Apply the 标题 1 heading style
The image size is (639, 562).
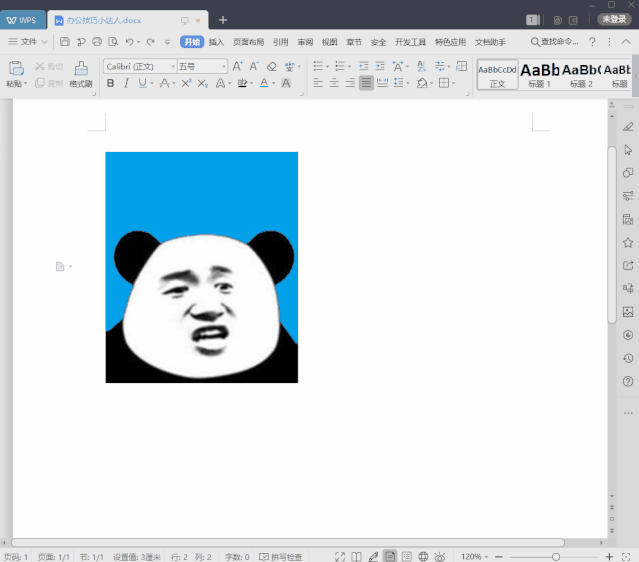coord(540,75)
